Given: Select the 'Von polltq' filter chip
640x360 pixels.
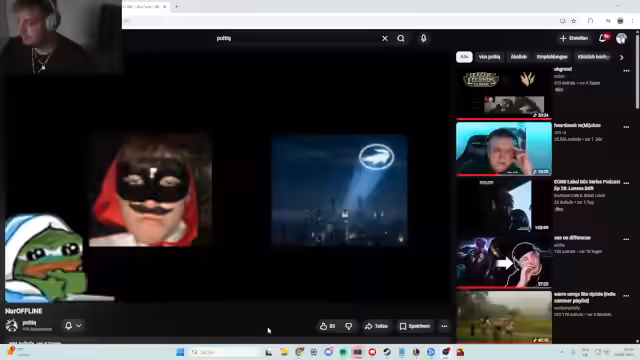Looking at the screenshot, I should coord(489,57).
